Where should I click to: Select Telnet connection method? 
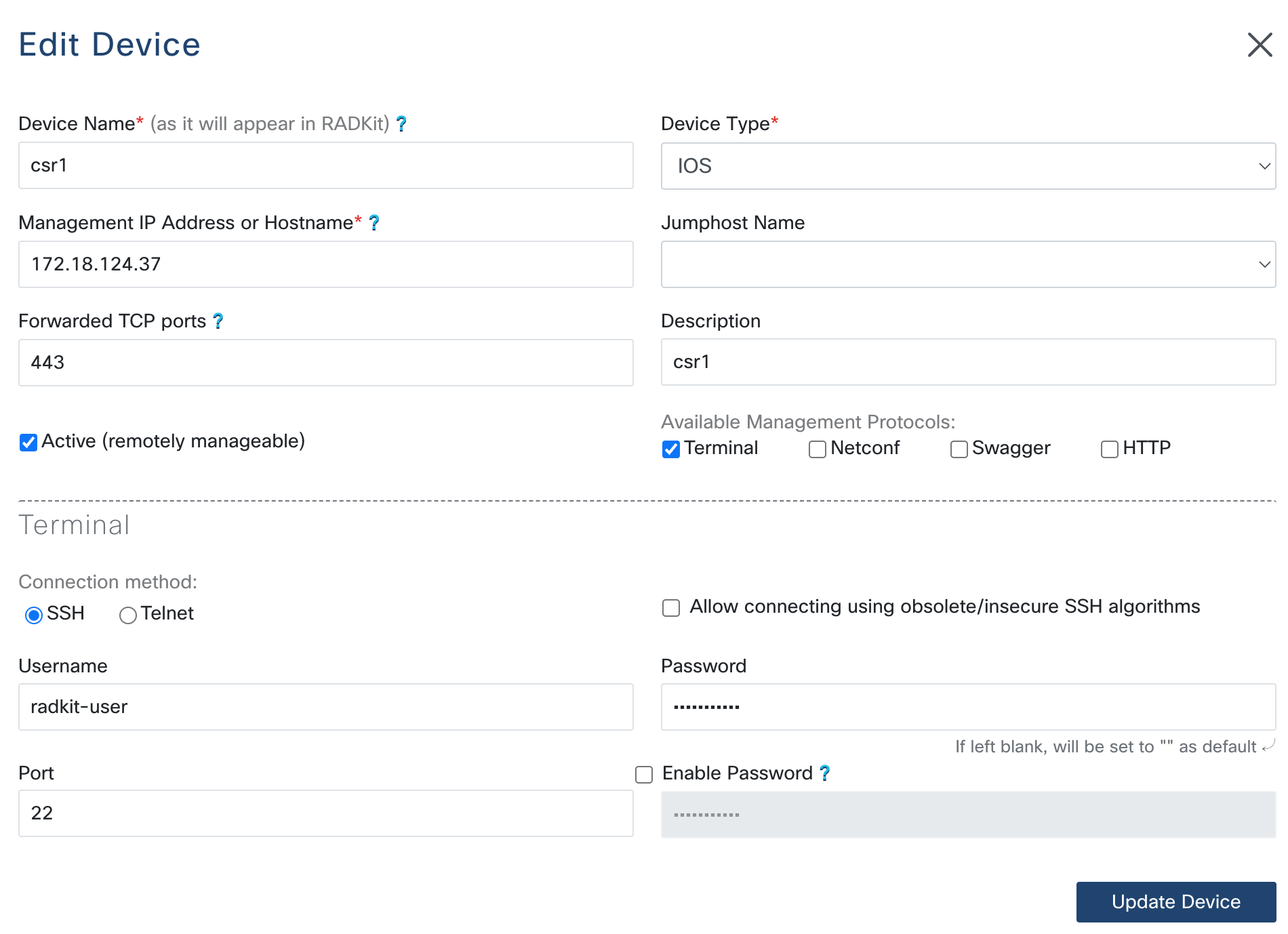(128, 615)
